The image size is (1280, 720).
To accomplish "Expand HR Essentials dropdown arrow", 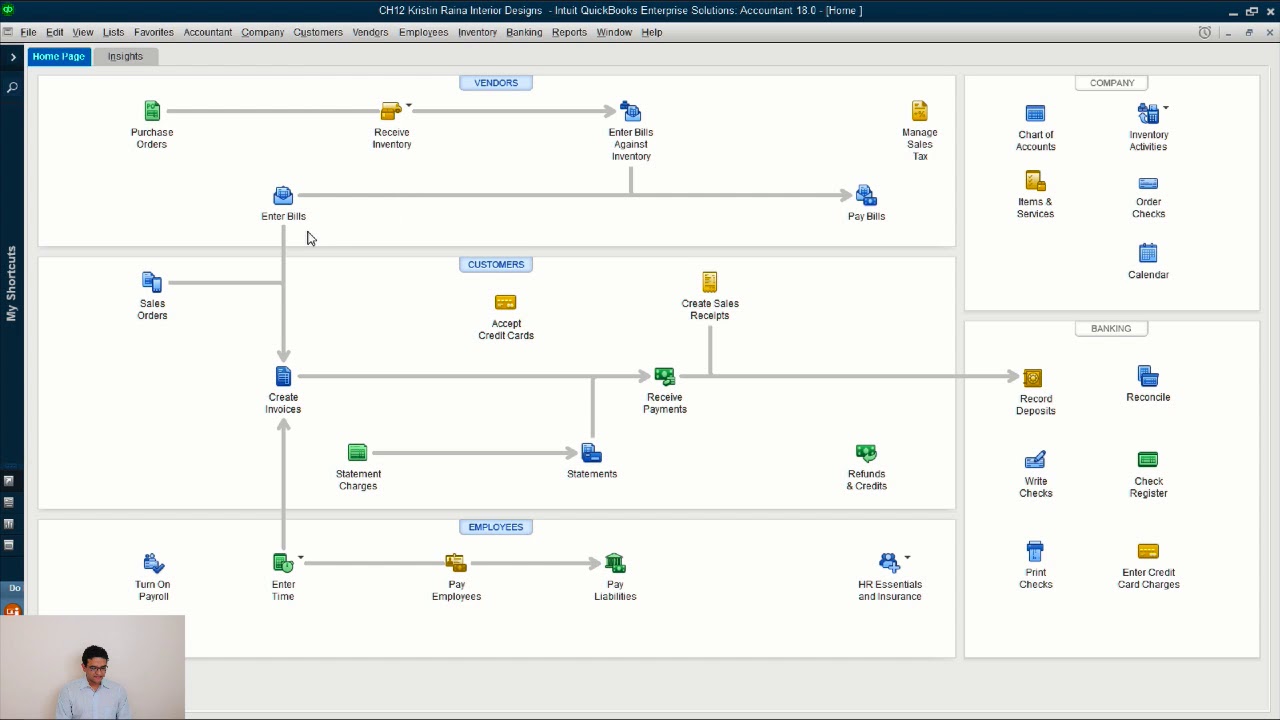I will click(x=907, y=558).
